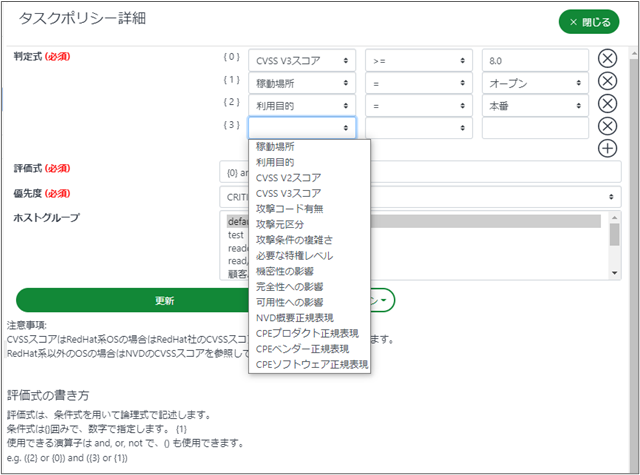The image size is (640, 475).
Task: Select CPEベンダー正規表現 option
Action: coord(302,349)
